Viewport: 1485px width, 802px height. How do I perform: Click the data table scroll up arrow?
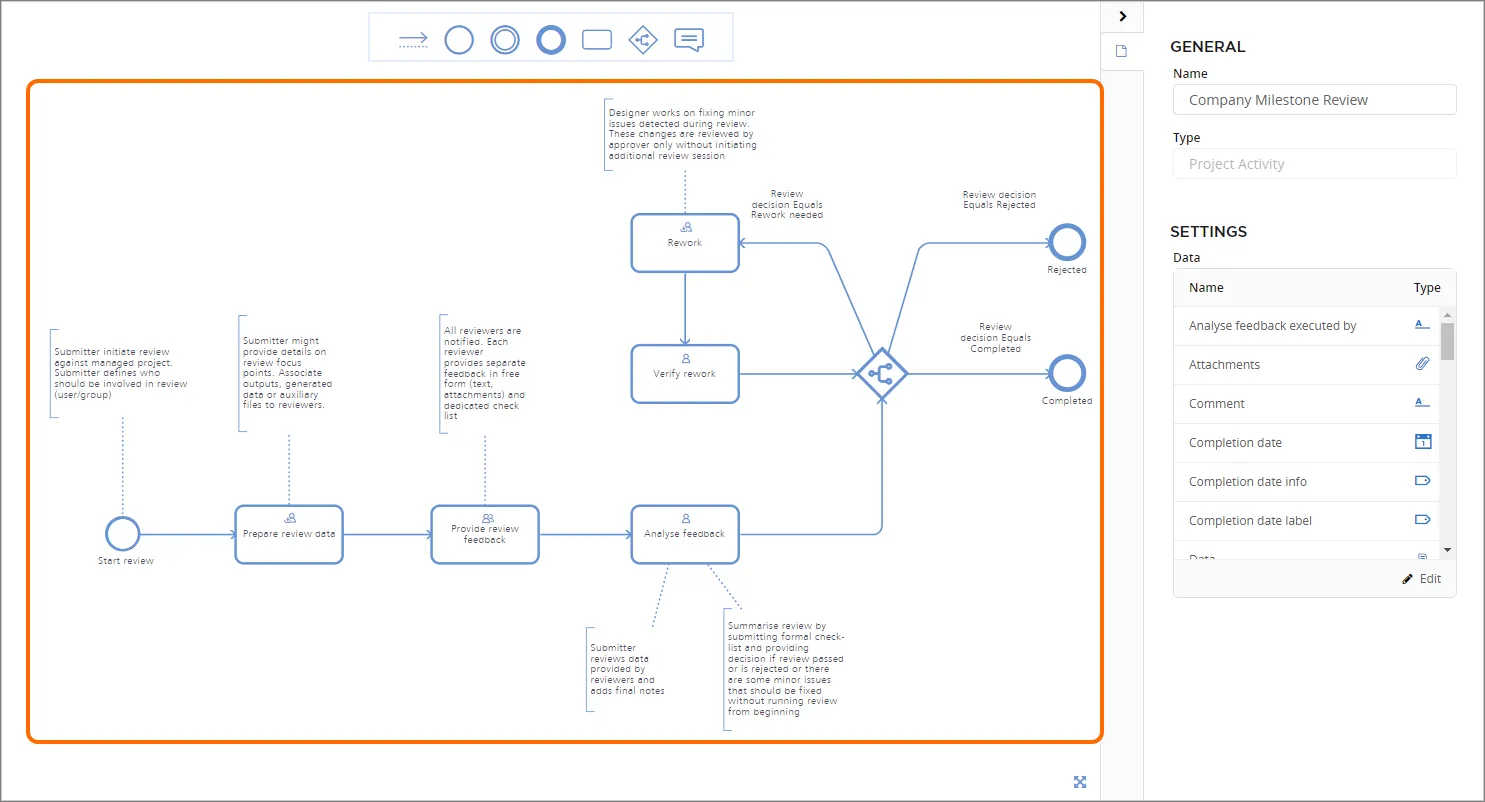1448,315
